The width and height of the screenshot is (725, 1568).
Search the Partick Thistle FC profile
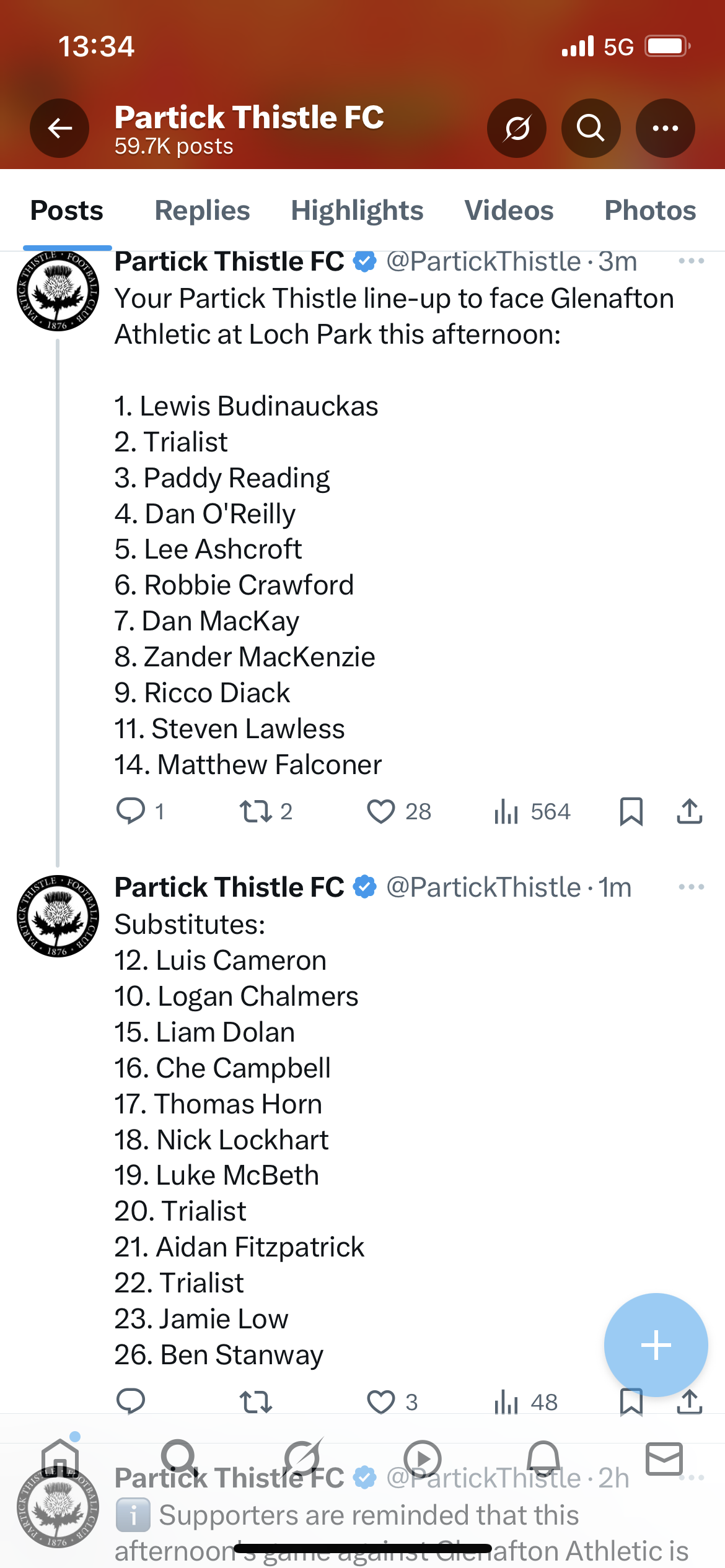(x=591, y=128)
